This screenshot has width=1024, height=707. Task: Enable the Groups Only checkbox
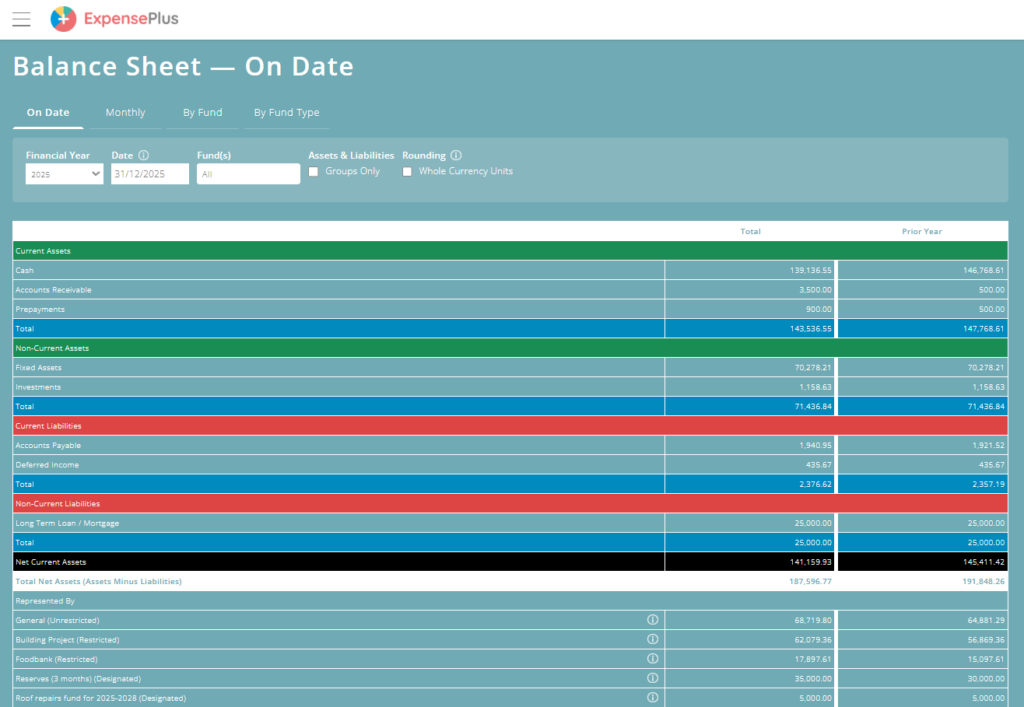(314, 172)
